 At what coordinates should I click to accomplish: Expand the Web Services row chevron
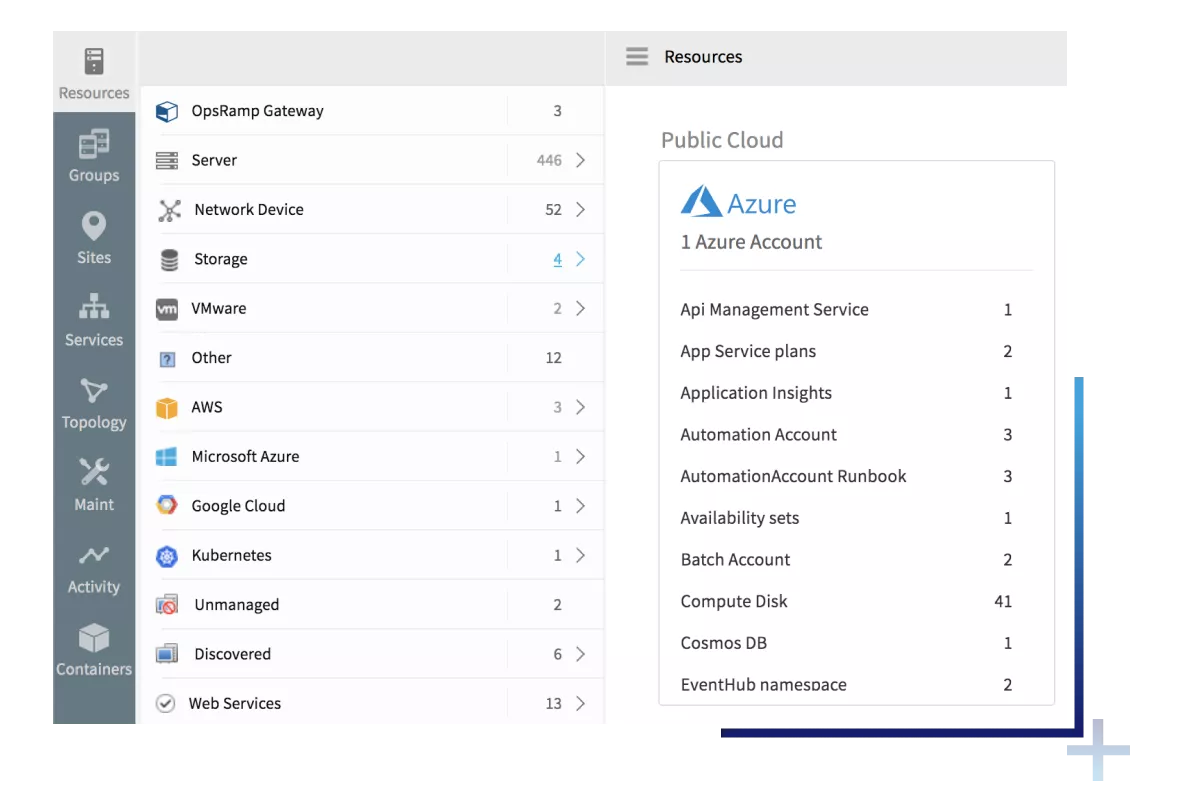point(581,703)
